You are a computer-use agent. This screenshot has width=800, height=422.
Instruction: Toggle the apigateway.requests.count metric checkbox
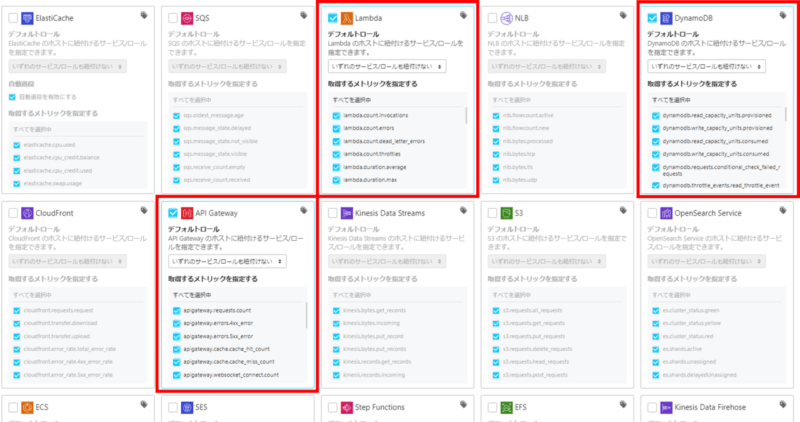[x=177, y=311]
